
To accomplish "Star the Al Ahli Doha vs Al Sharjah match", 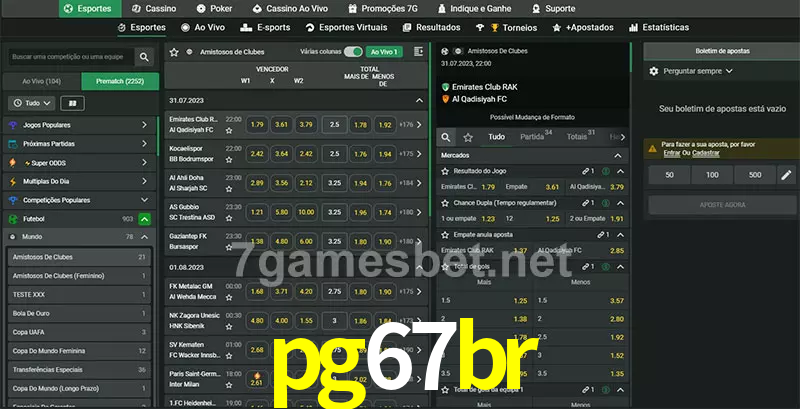I will point(229,189).
